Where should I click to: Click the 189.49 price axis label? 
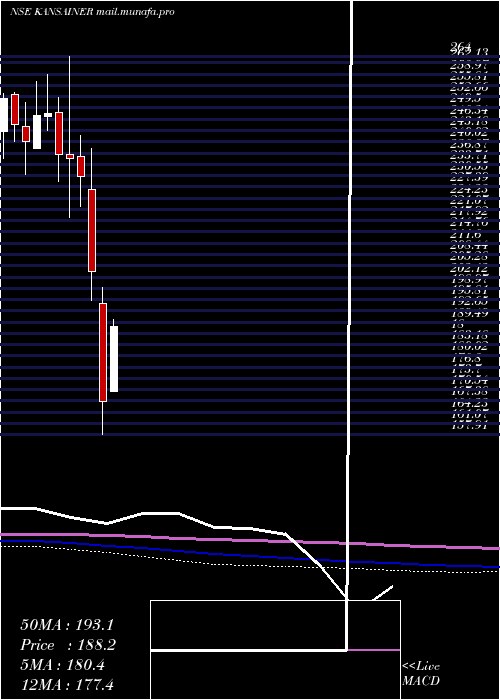(x=468, y=313)
